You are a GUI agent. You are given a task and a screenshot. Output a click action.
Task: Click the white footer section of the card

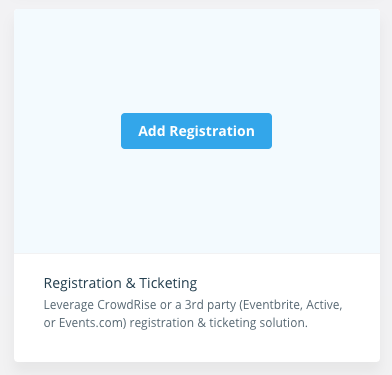197,308
